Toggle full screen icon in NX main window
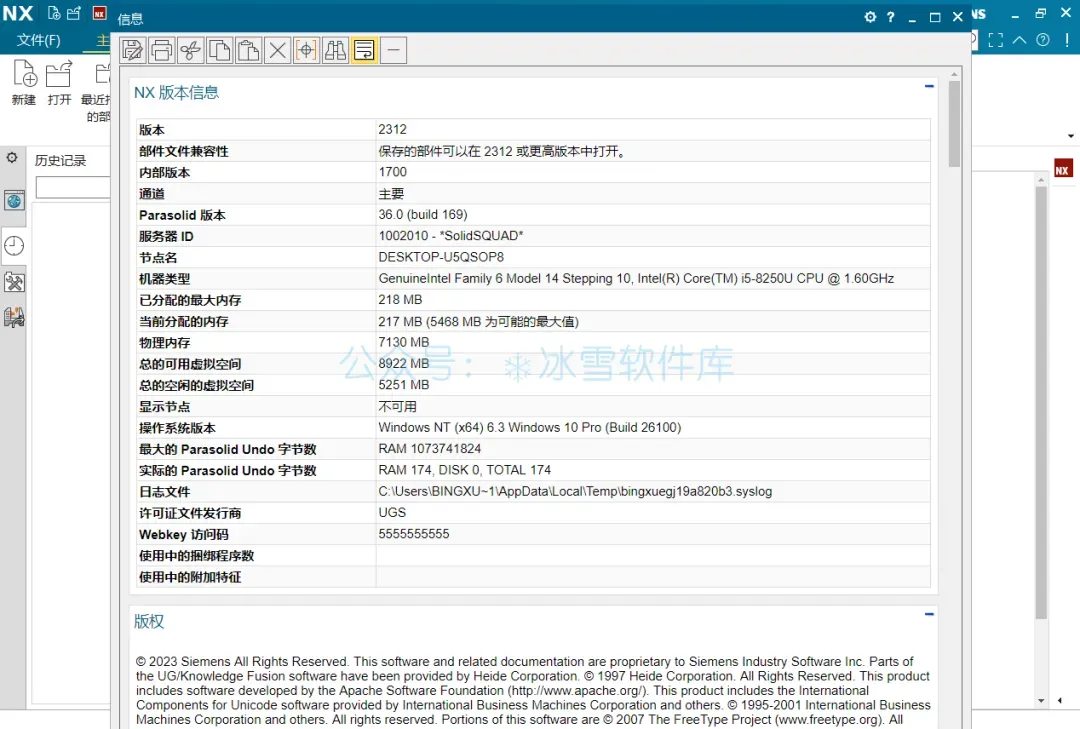1080x729 pixels. point(995,40)
